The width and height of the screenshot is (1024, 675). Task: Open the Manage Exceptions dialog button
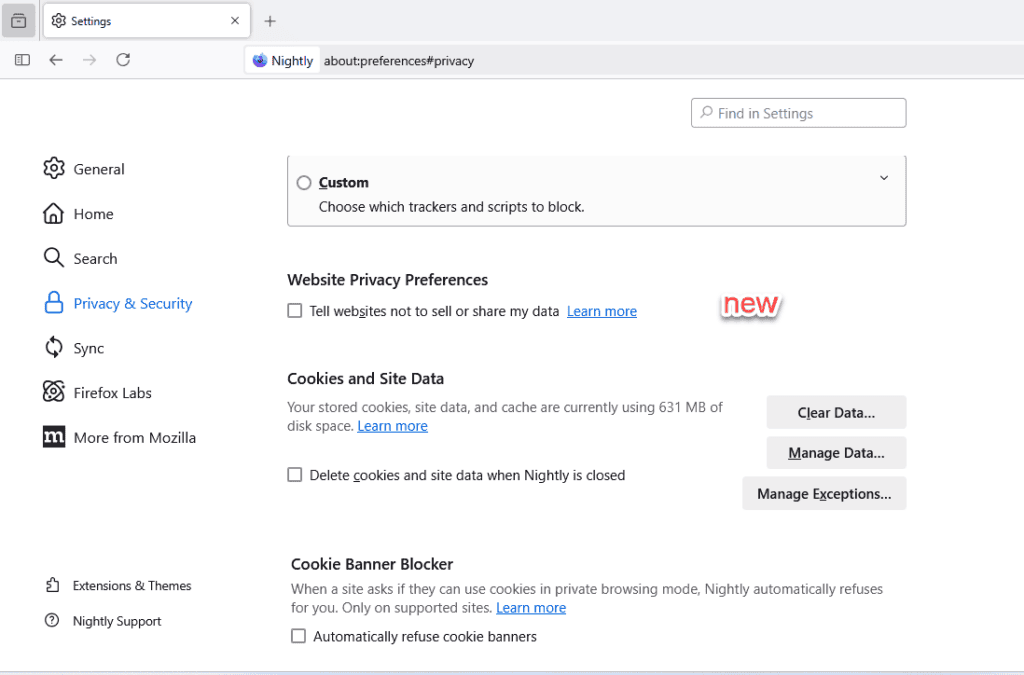pyautogui.click(x=824, y=493)
